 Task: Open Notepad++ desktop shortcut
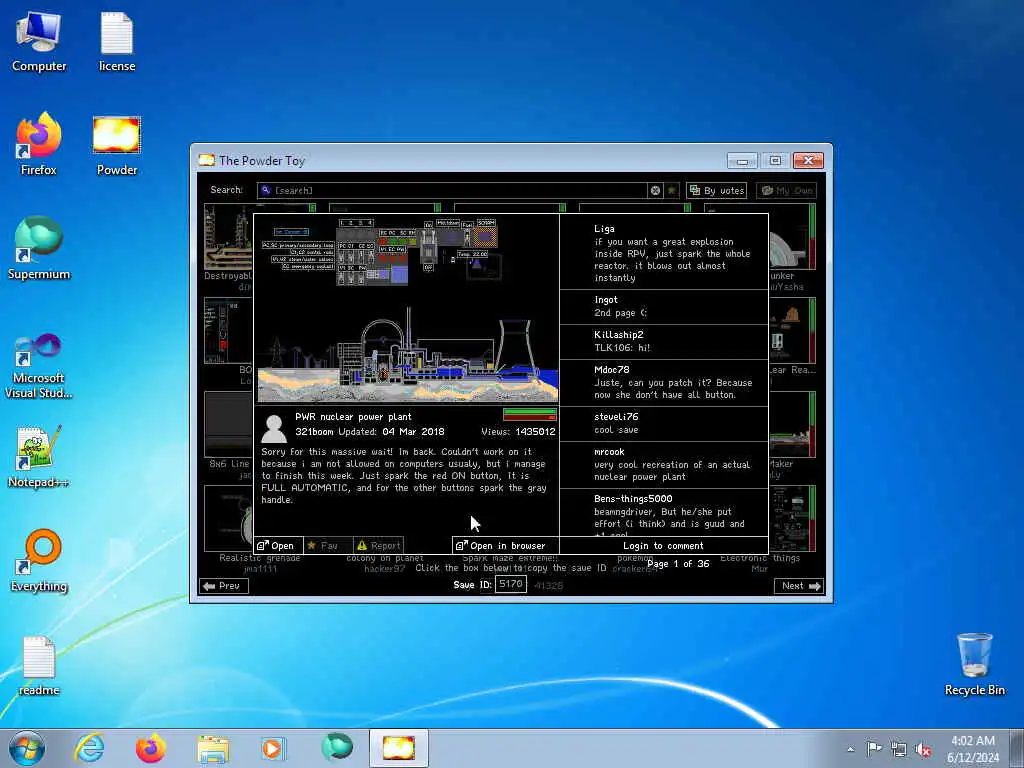point(39,457)
